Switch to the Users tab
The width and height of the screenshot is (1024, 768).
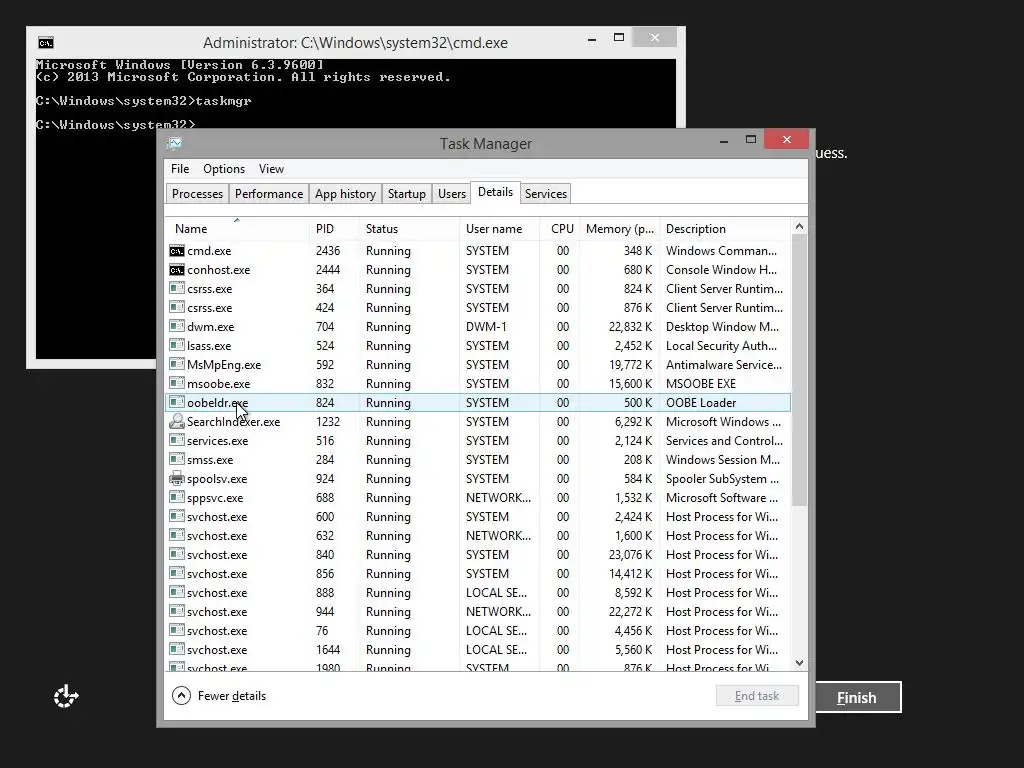(x=452, y=194)
